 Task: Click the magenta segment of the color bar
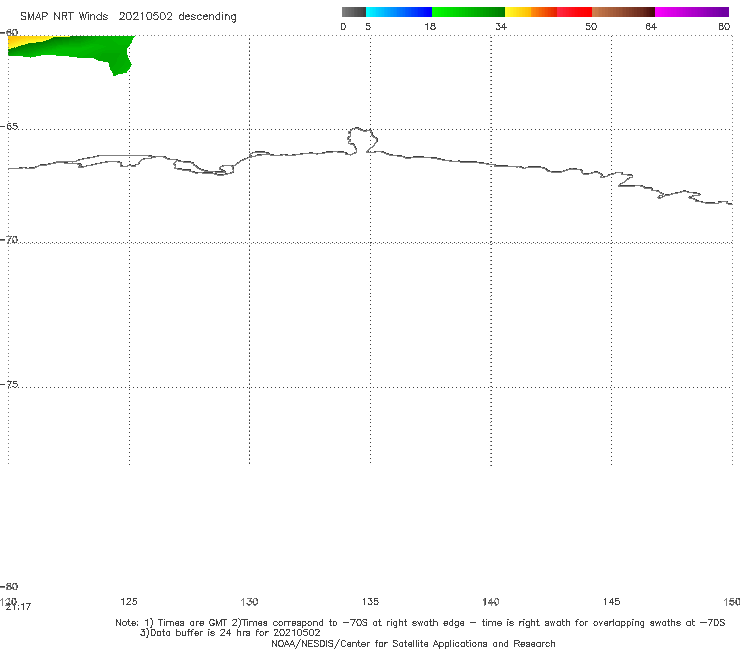692,12
